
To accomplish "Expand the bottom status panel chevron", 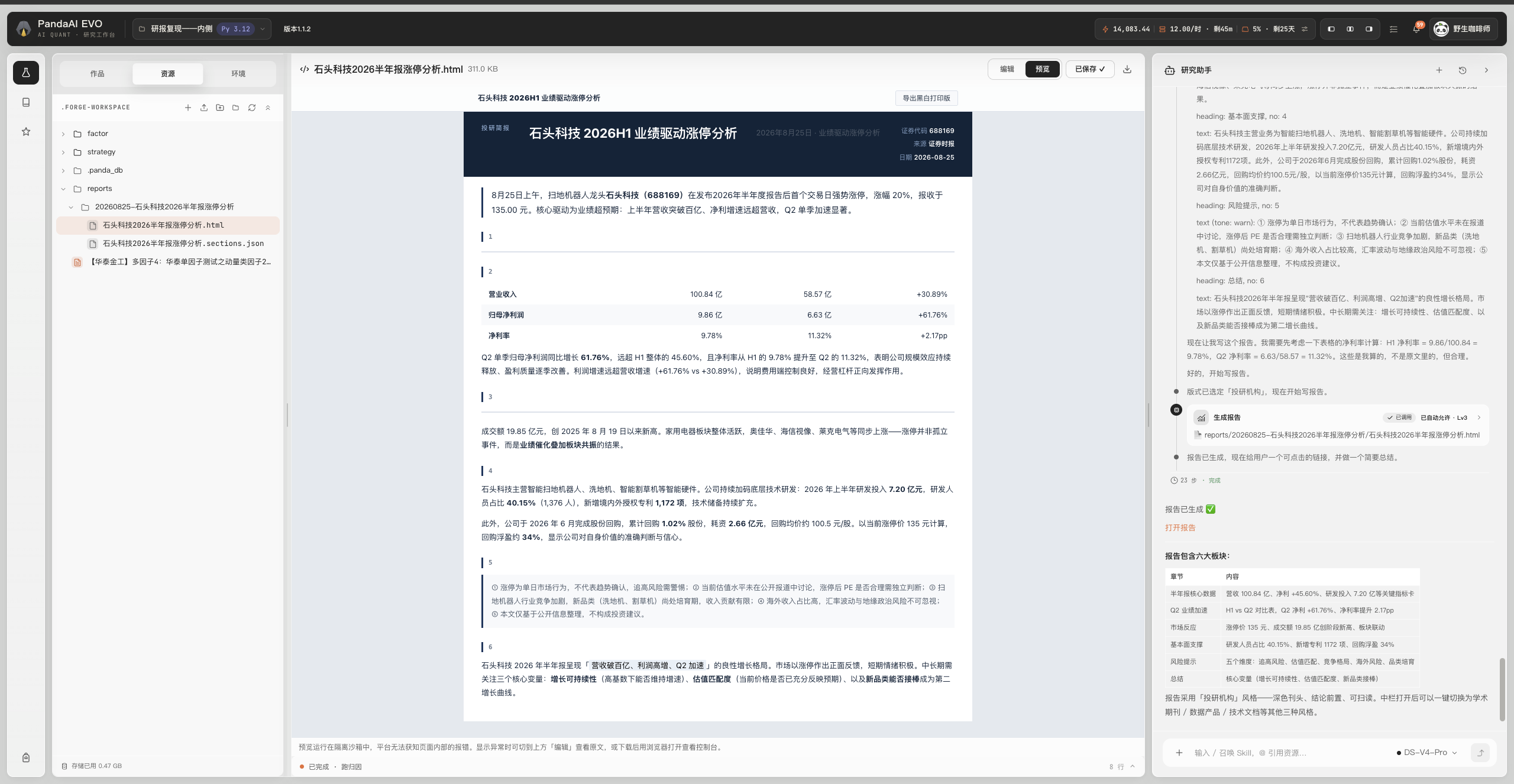I will point(1133,766).
